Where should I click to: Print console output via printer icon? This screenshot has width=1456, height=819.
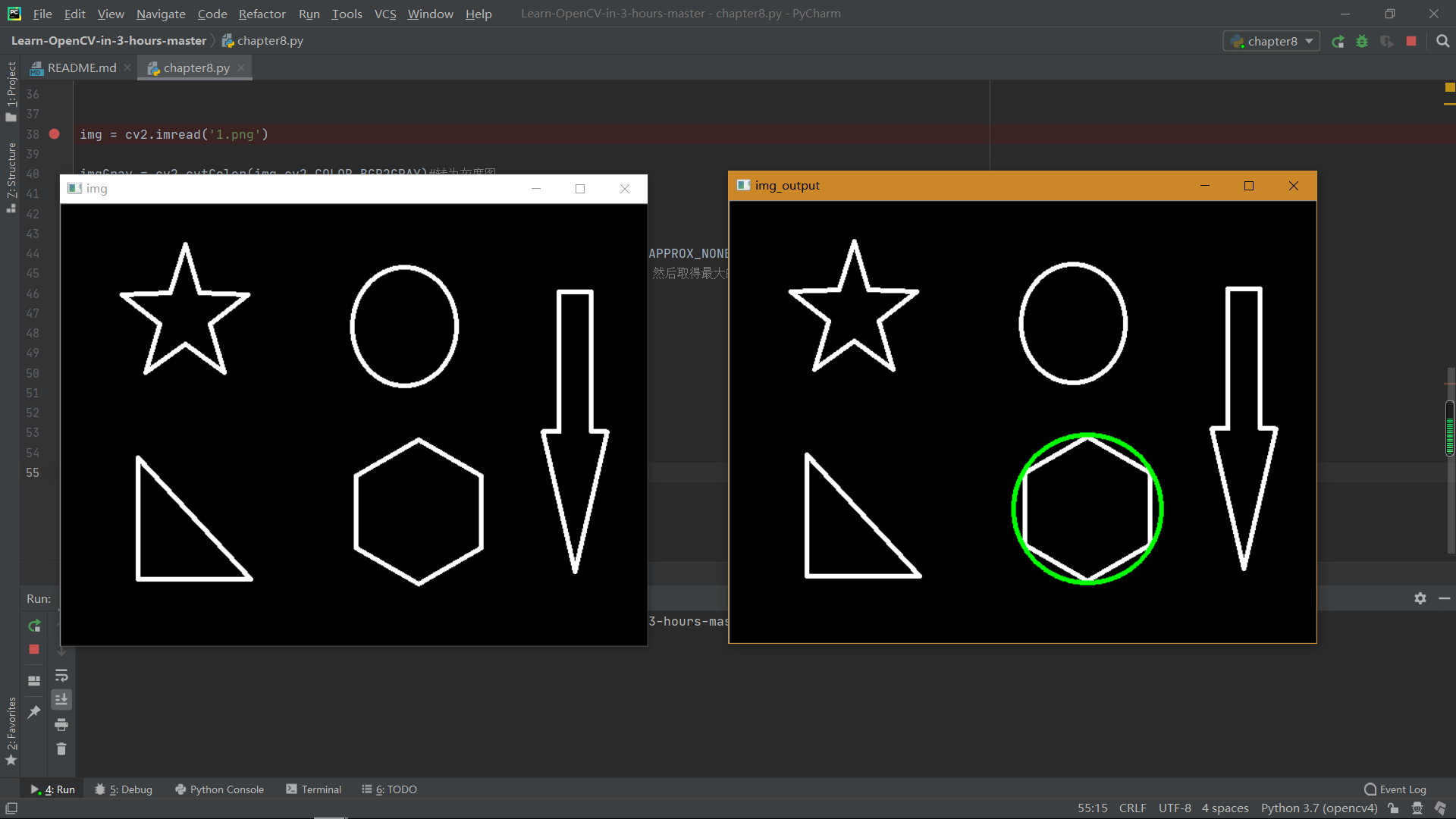click(61, 725)
